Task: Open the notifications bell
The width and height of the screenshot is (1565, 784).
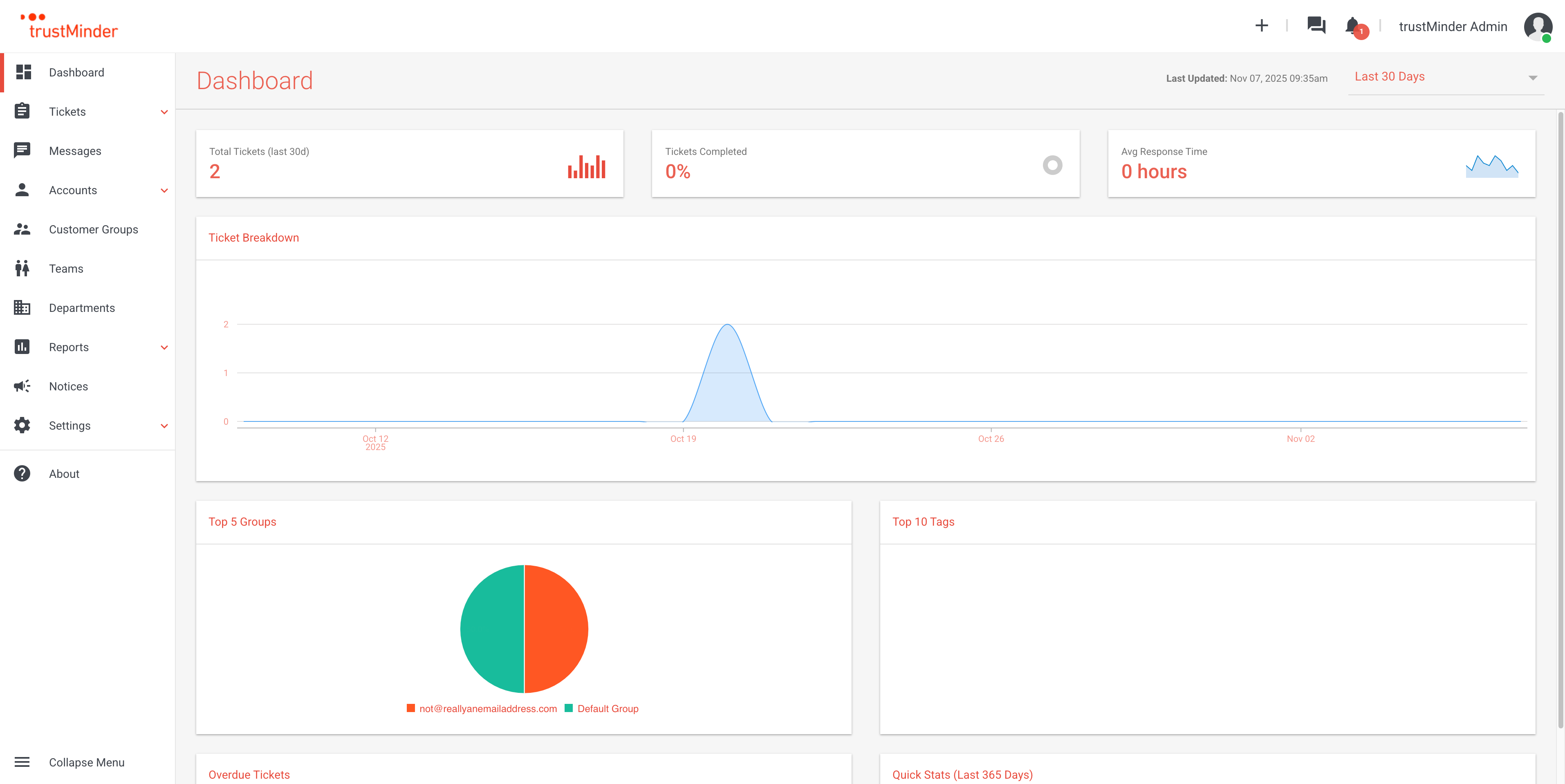Action: pos(1352,25)
